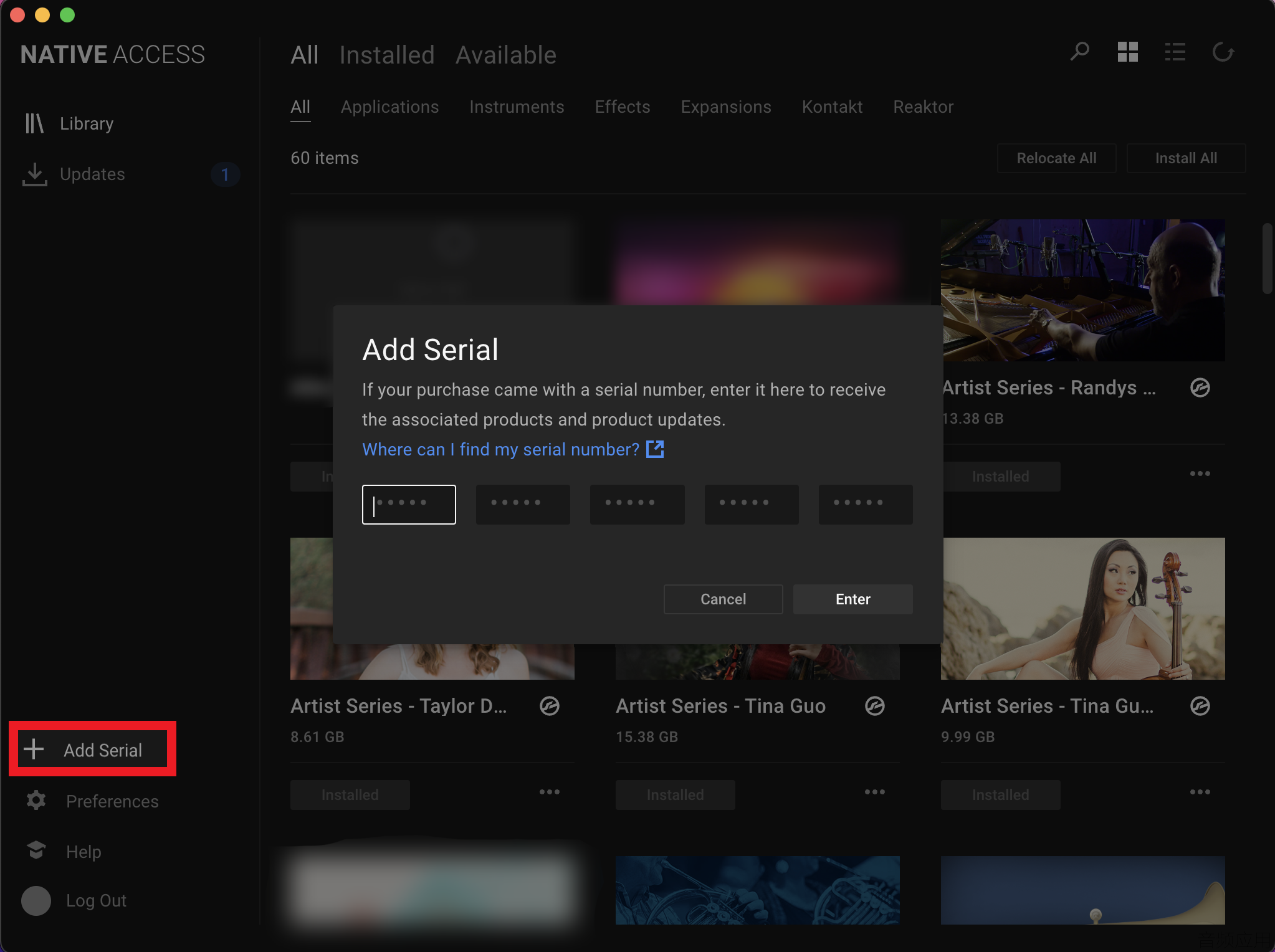Click the user avatar next to Log Out

[36, 900]
